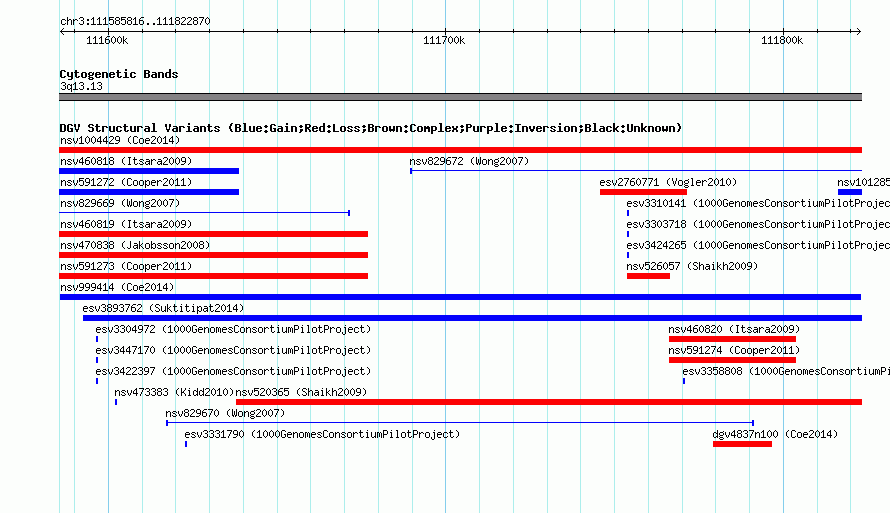This screenshot has width=890, height=513.
Task: Select the red nsv470838 loss bar
Action: [213, 255]
